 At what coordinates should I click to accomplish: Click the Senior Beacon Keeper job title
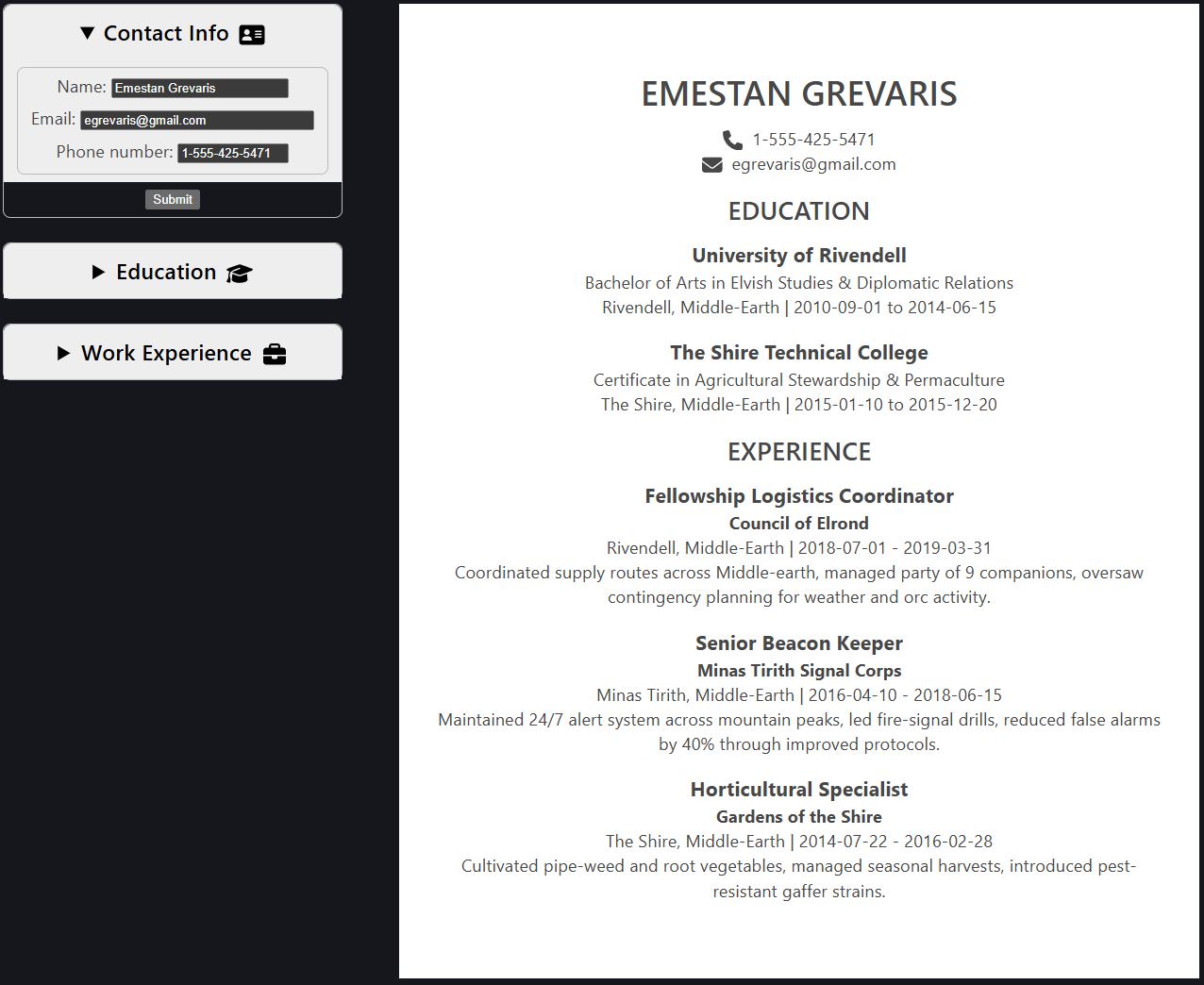798,643
